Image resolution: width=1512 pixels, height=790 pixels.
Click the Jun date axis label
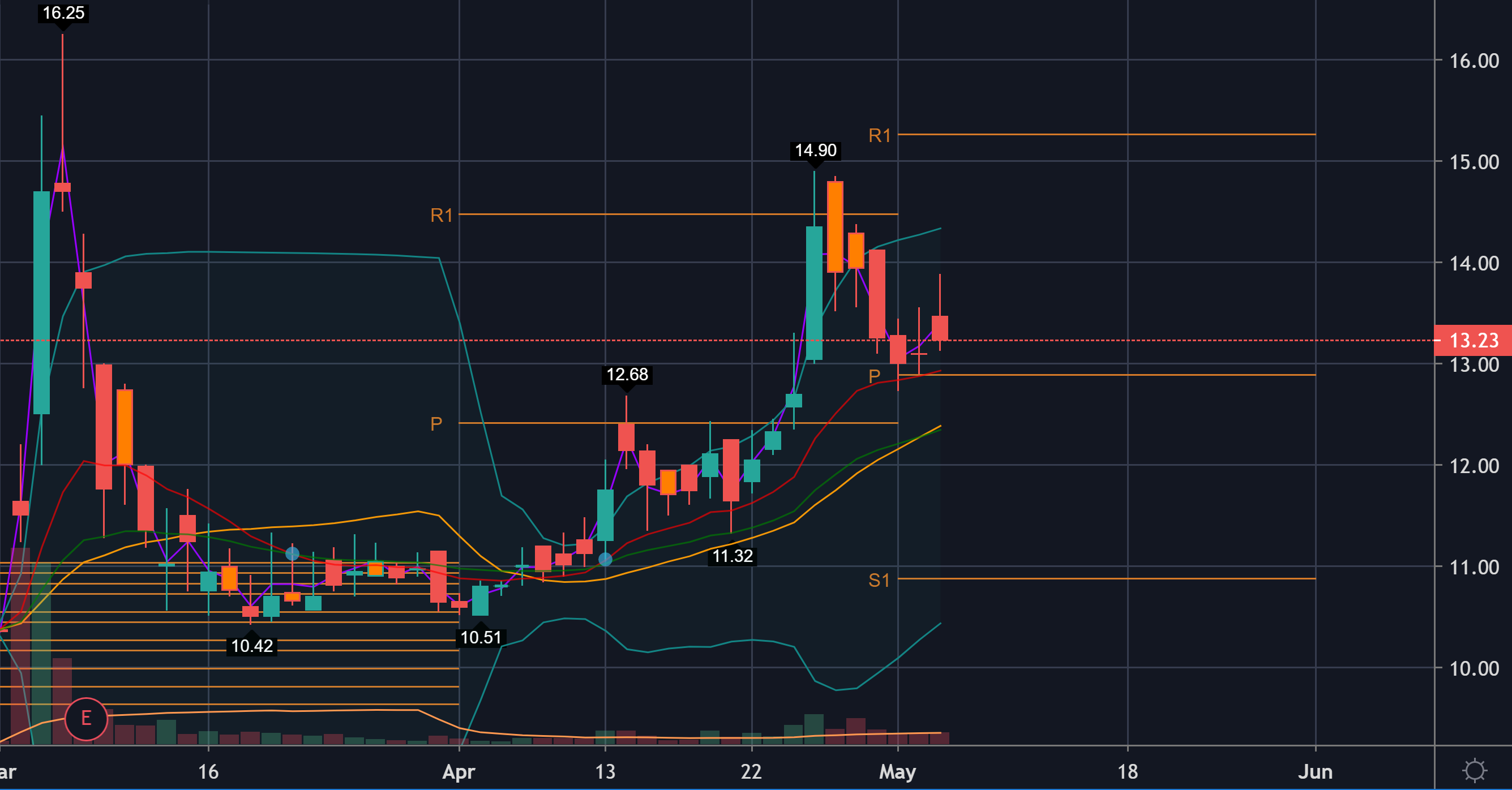(1315, 771)
